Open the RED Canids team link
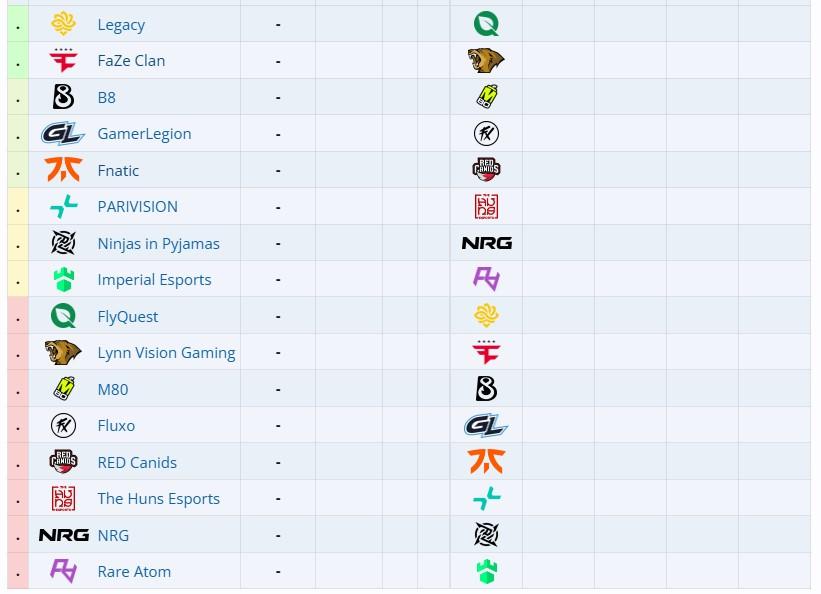This screenshot has width=821, height=594. point(137,463)
